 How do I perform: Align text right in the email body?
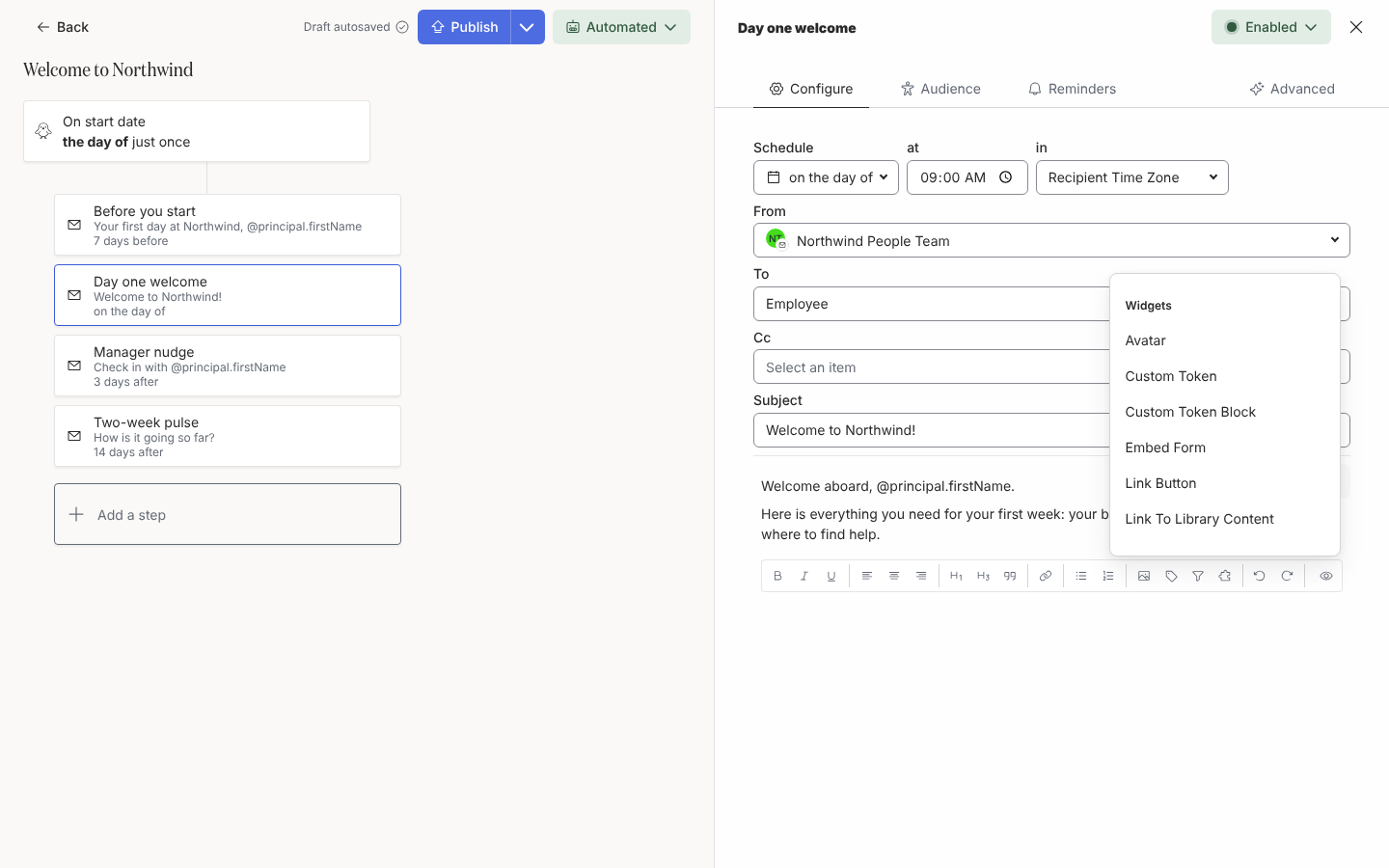coord(921,576)
